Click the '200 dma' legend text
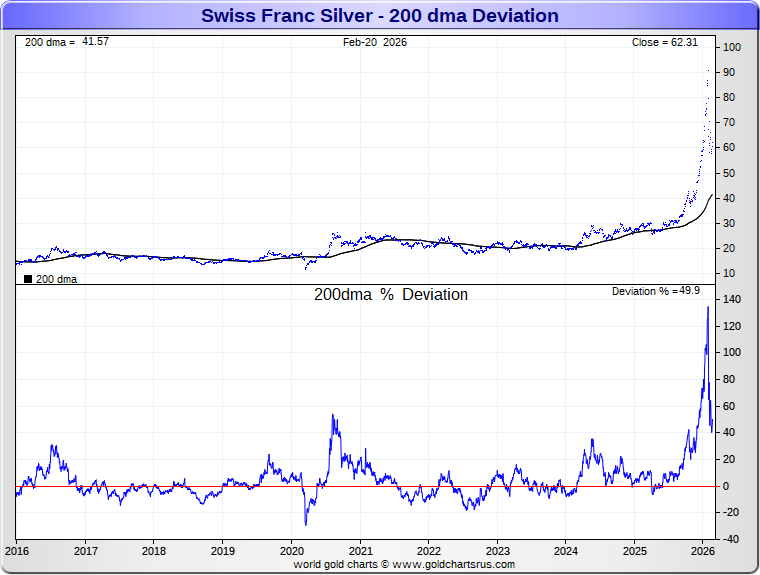The height and width of the screenshot is (575, 760). pos(56,279)
